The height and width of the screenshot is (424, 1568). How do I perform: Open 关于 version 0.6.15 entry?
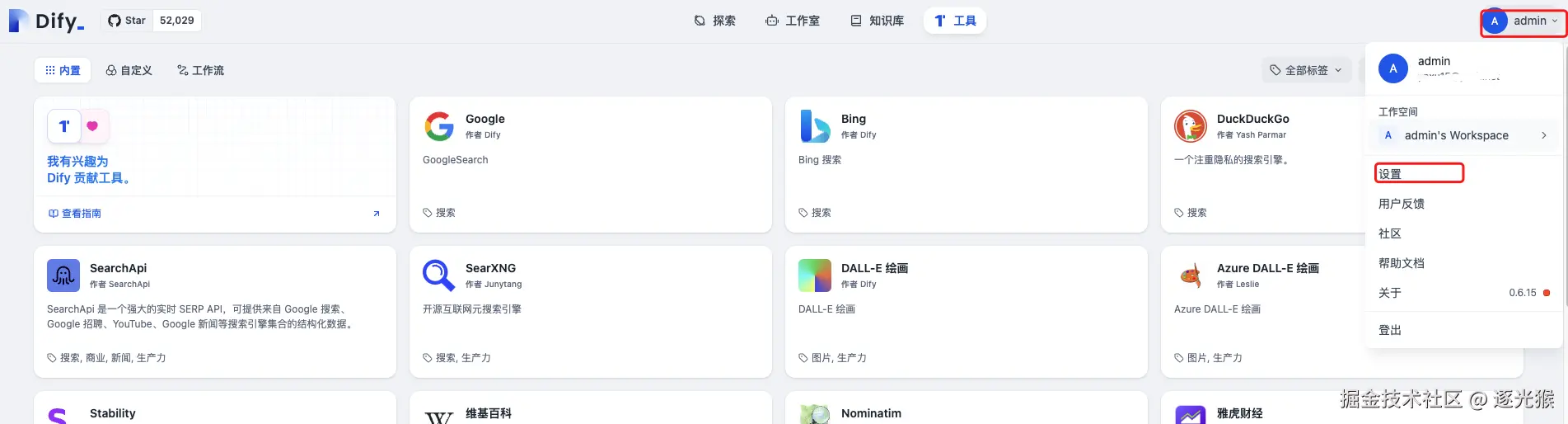click(1464, 293)
